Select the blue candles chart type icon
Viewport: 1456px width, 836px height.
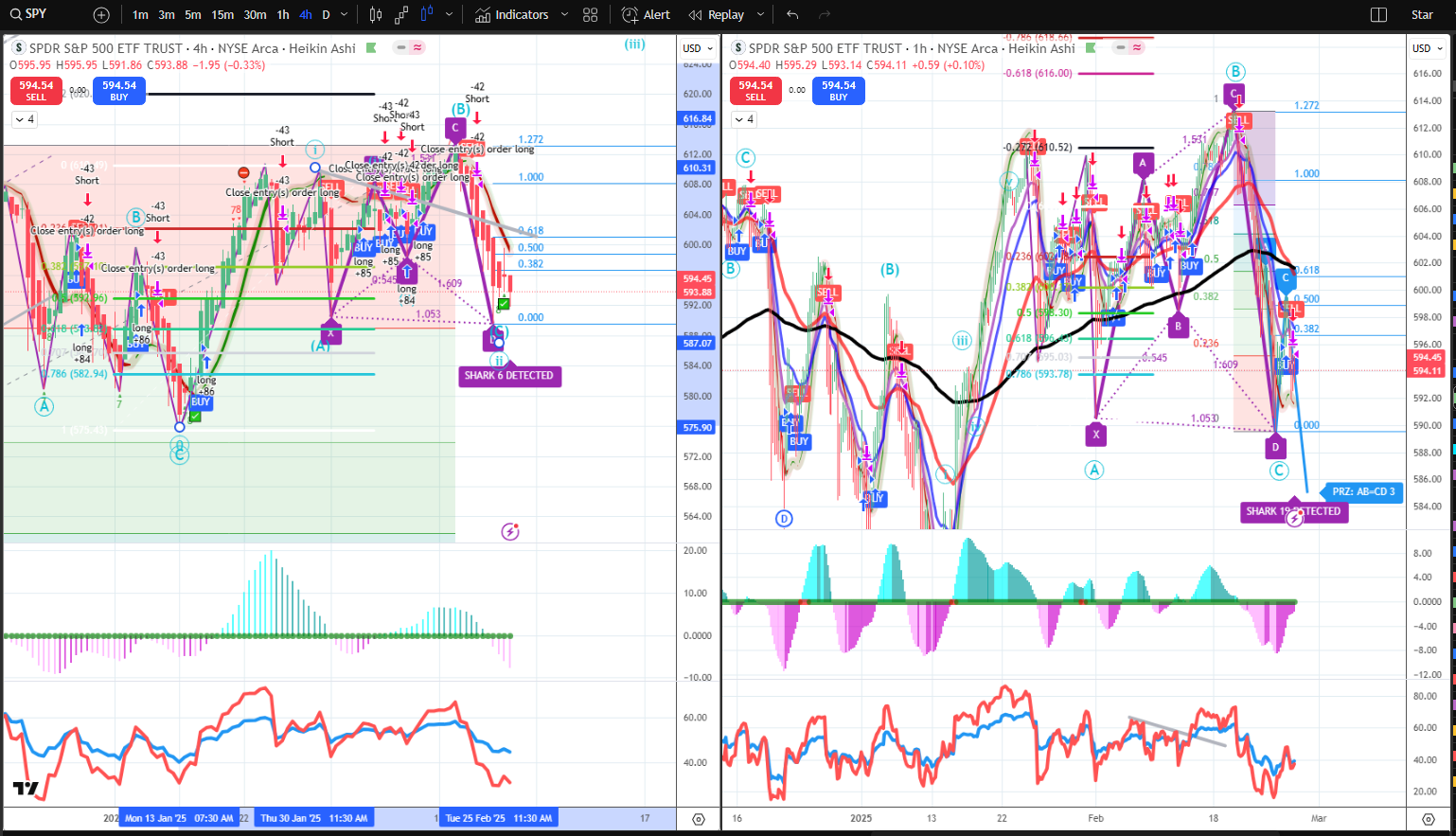coord(427,15)
